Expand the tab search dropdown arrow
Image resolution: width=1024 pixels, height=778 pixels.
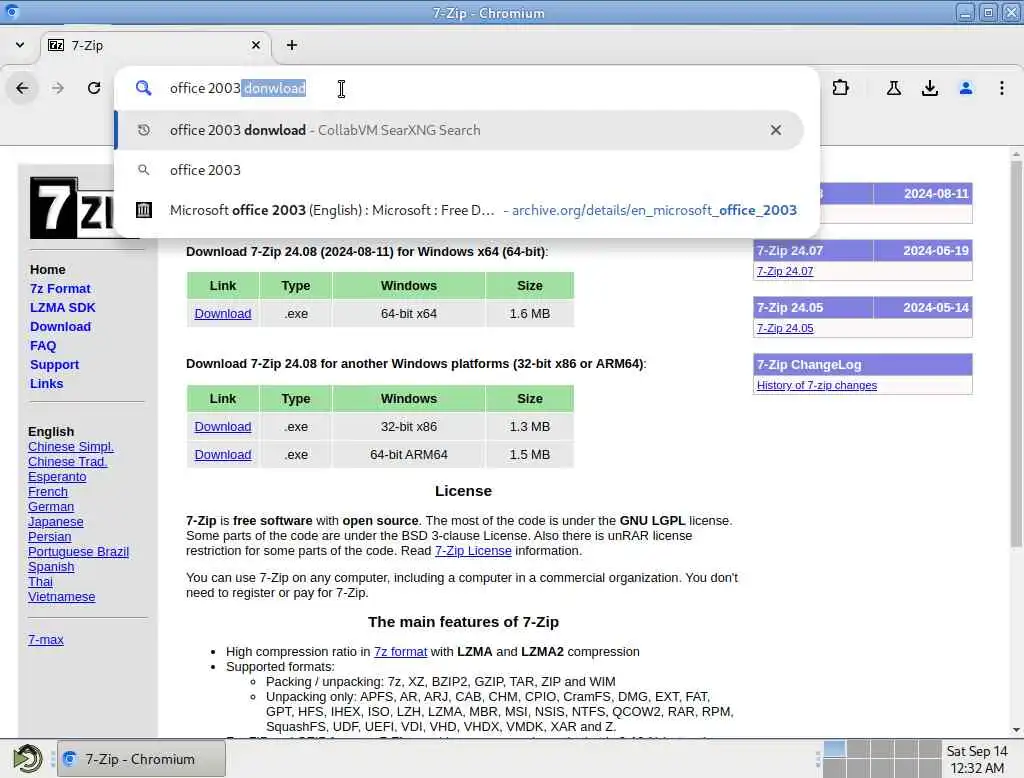point(20,45)
